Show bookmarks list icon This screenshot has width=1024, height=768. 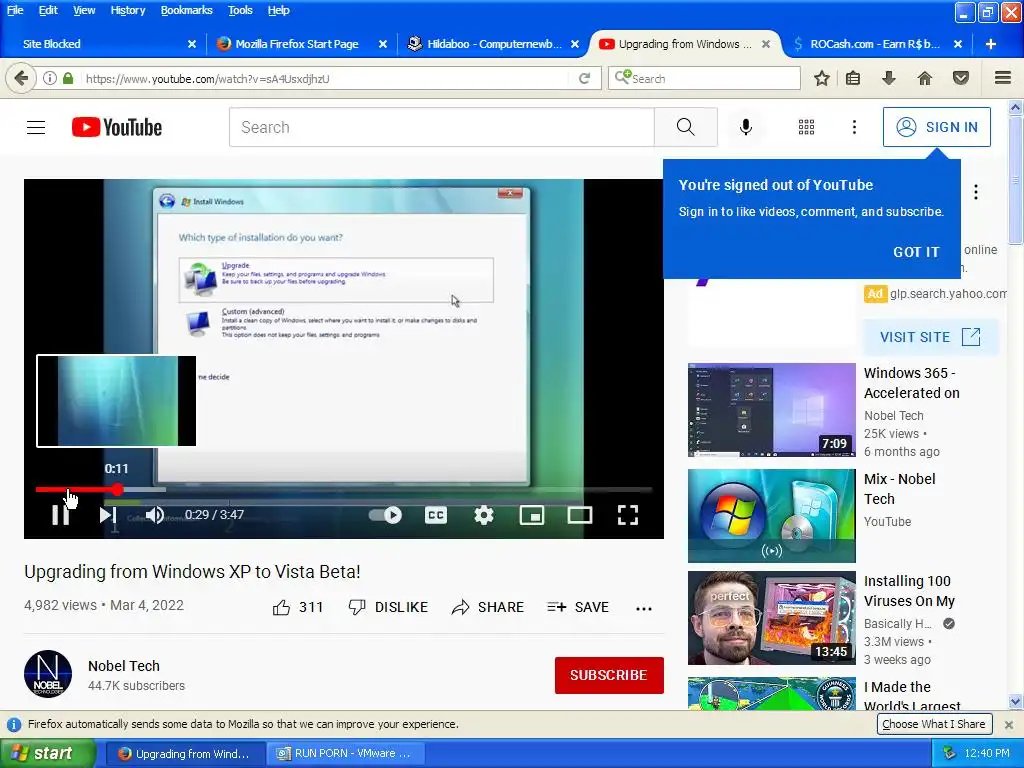tap(853, 78)
